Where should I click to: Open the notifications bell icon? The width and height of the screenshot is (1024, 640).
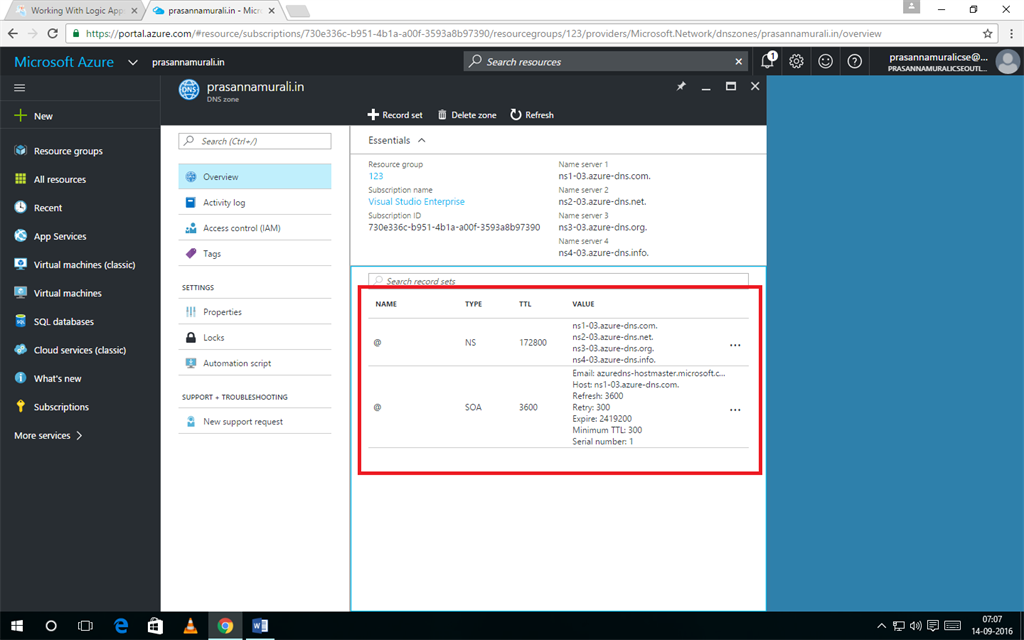tap(768, 61)
